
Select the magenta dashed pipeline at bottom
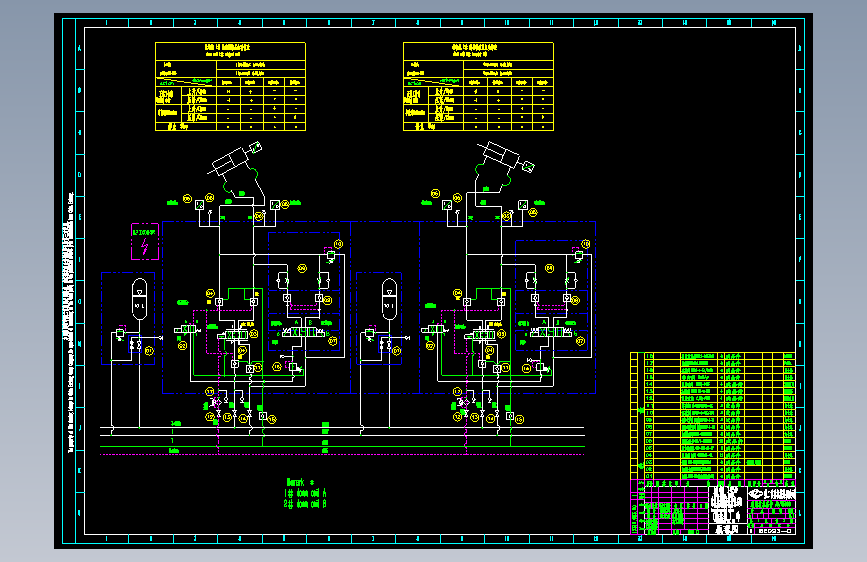pos(342,455)
